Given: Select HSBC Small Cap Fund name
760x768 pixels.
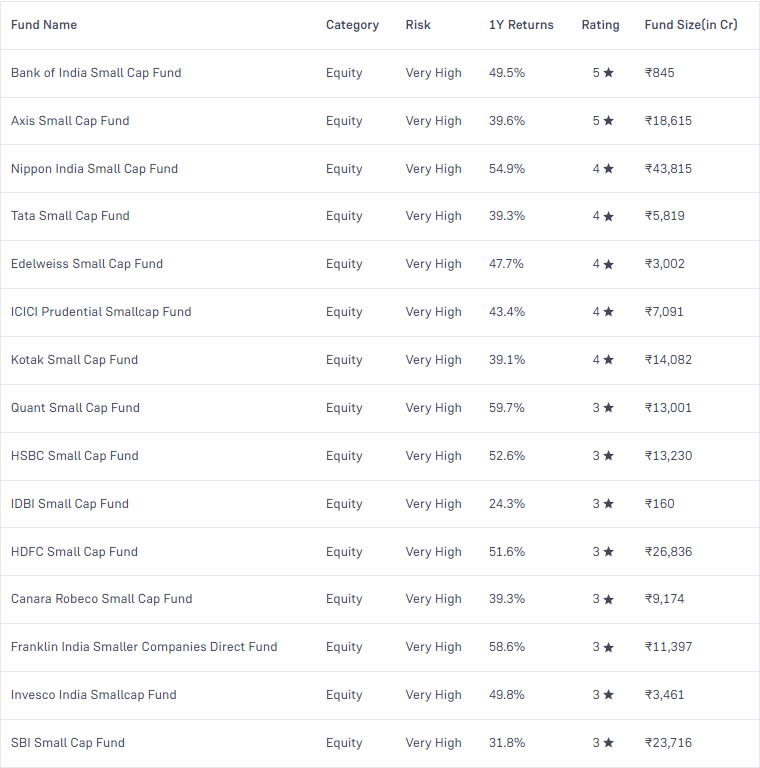Looking at the screenshot, I should 75,456.
